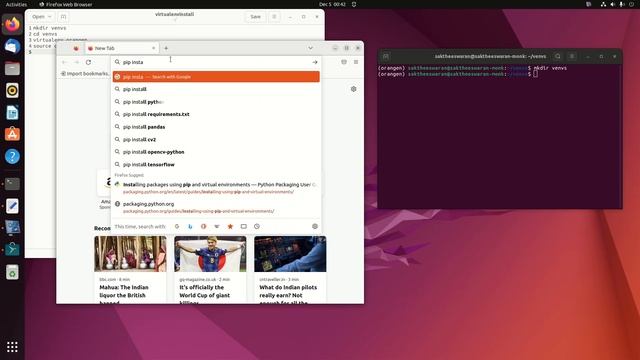Expand the list all tabs chevron
Viewport: 640px width, 360px height.
pos(310,48)
